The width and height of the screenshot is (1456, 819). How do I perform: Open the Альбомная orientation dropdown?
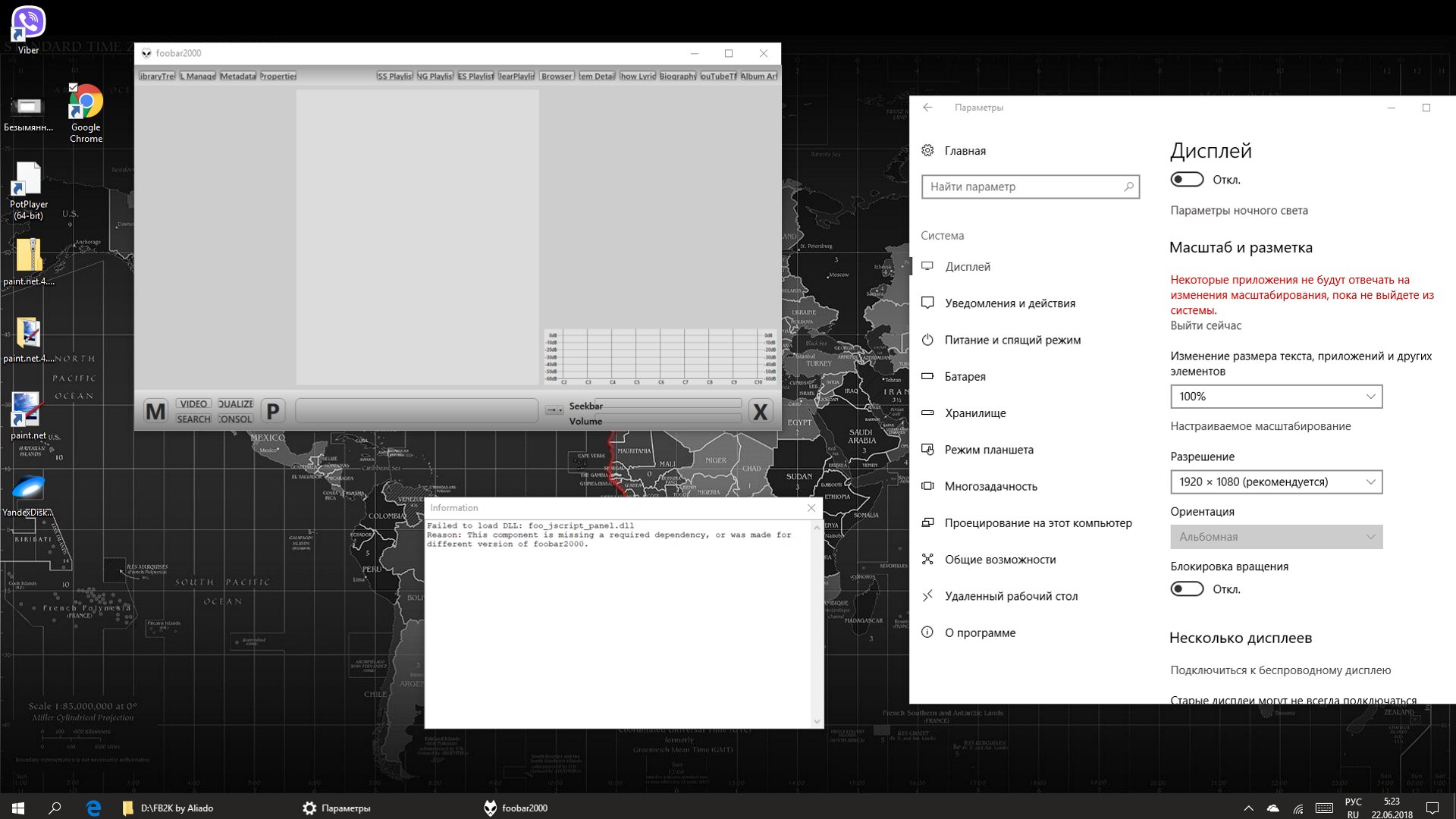1276,537
